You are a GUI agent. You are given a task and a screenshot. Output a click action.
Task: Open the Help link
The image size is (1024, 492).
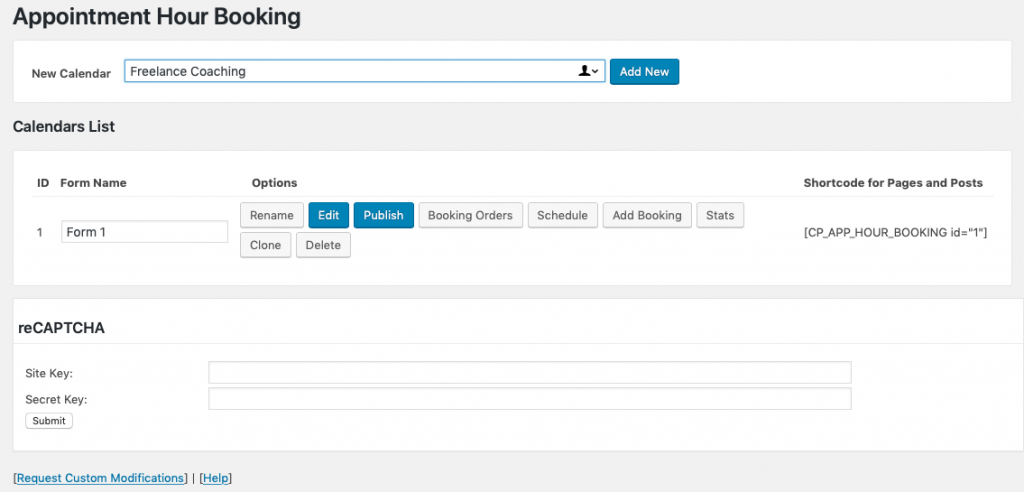(215, 478)
